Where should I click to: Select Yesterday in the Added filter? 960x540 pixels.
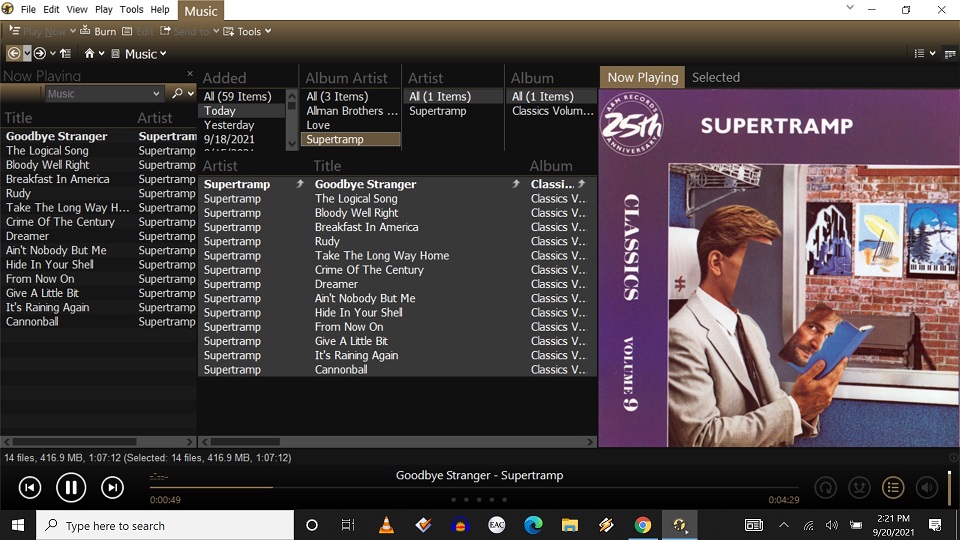tap(242, 125)
